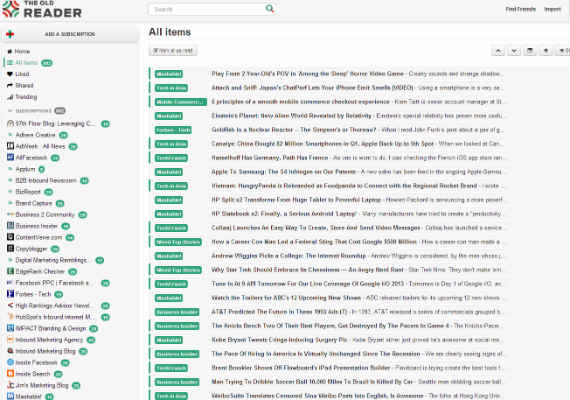Click Jim's Marketing Blog favicon
Viewport: 570px width, 400px height.
11,385
